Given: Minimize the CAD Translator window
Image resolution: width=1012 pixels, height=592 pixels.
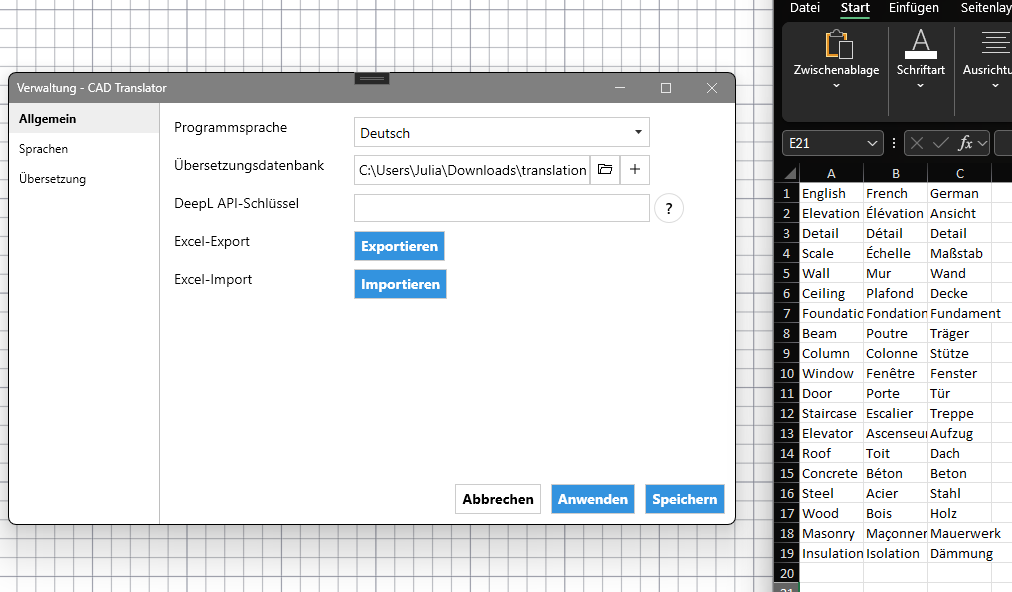Looking at the screenshot, I should 620,88.
